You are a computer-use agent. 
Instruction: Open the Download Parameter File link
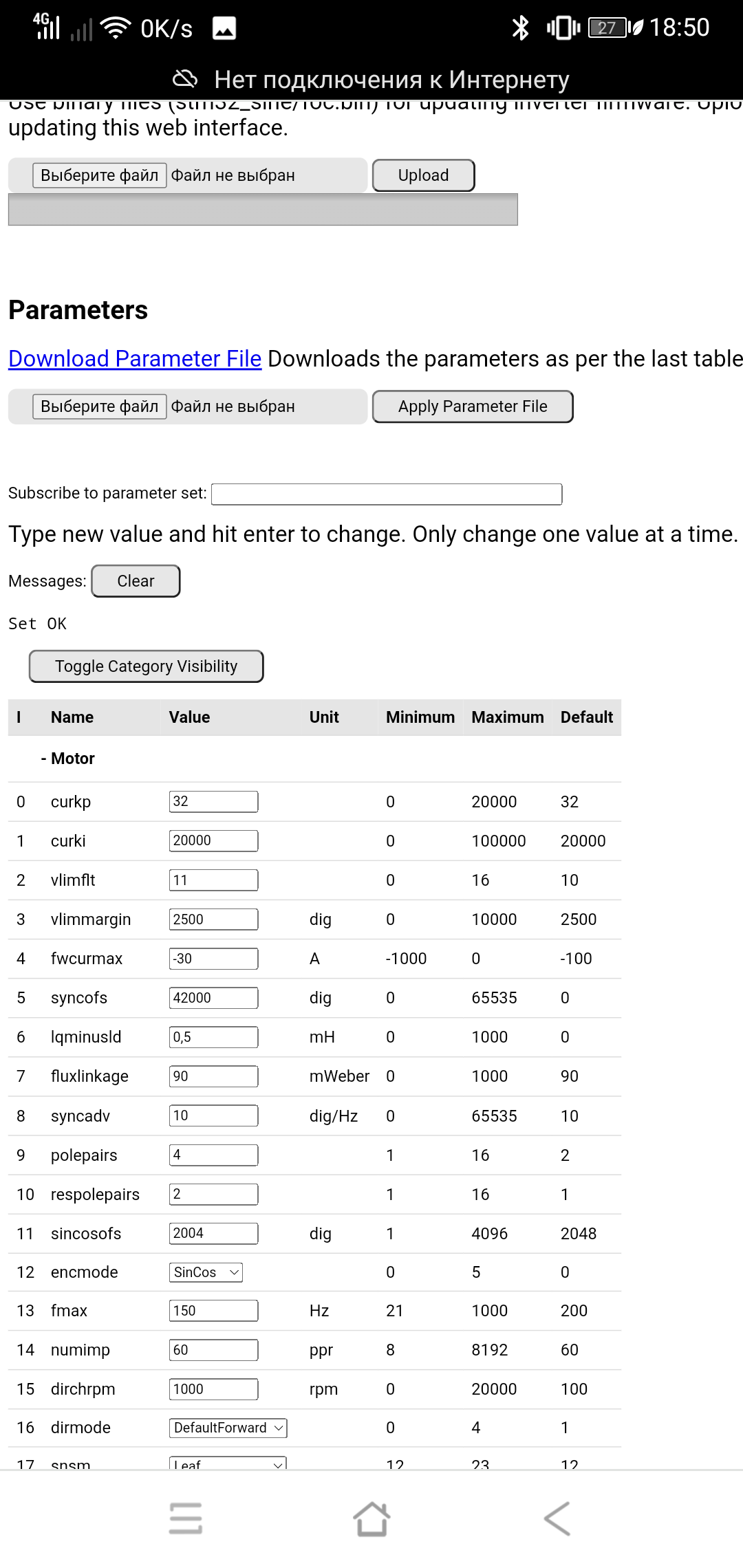135,358
